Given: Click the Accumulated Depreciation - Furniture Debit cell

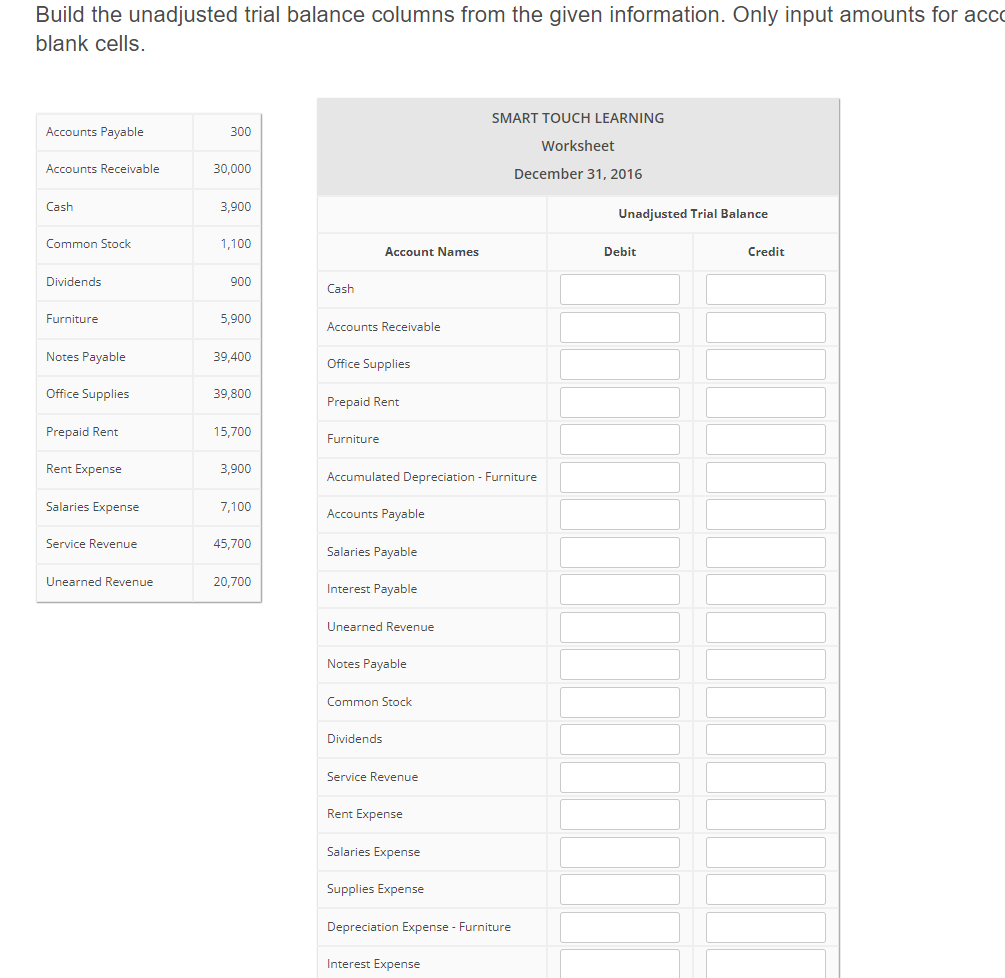Looking at the screenshot, I should tap(619, 476).
